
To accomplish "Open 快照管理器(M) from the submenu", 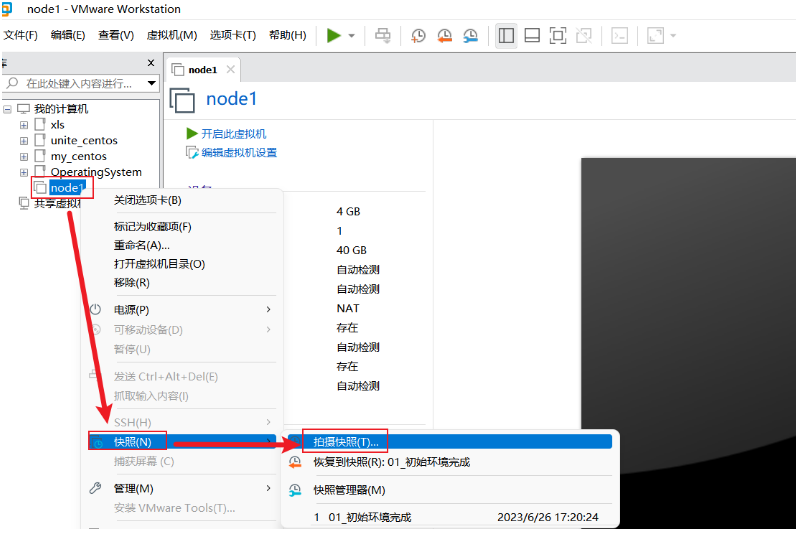I will (x=349, y=490).
